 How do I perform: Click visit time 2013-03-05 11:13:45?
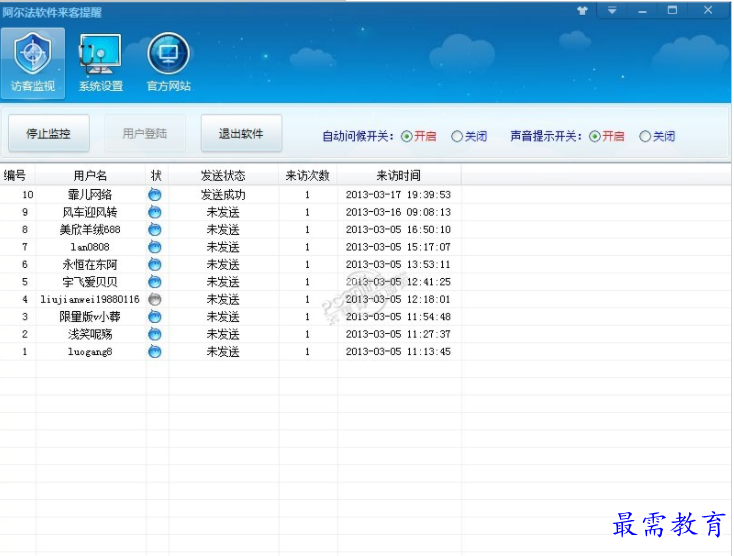pyautogui.click(x=398, y=351)
